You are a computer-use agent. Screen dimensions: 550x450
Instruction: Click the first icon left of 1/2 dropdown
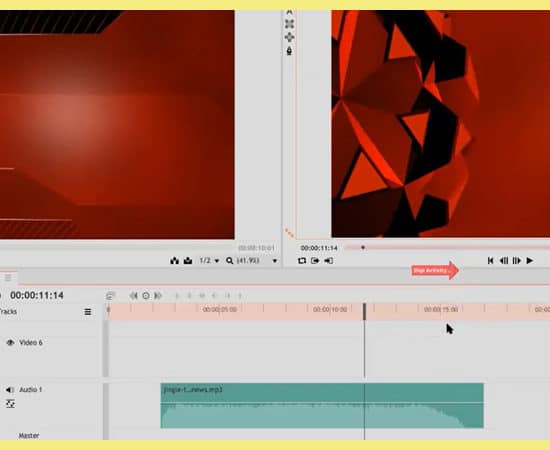click(x=174, y=261)
